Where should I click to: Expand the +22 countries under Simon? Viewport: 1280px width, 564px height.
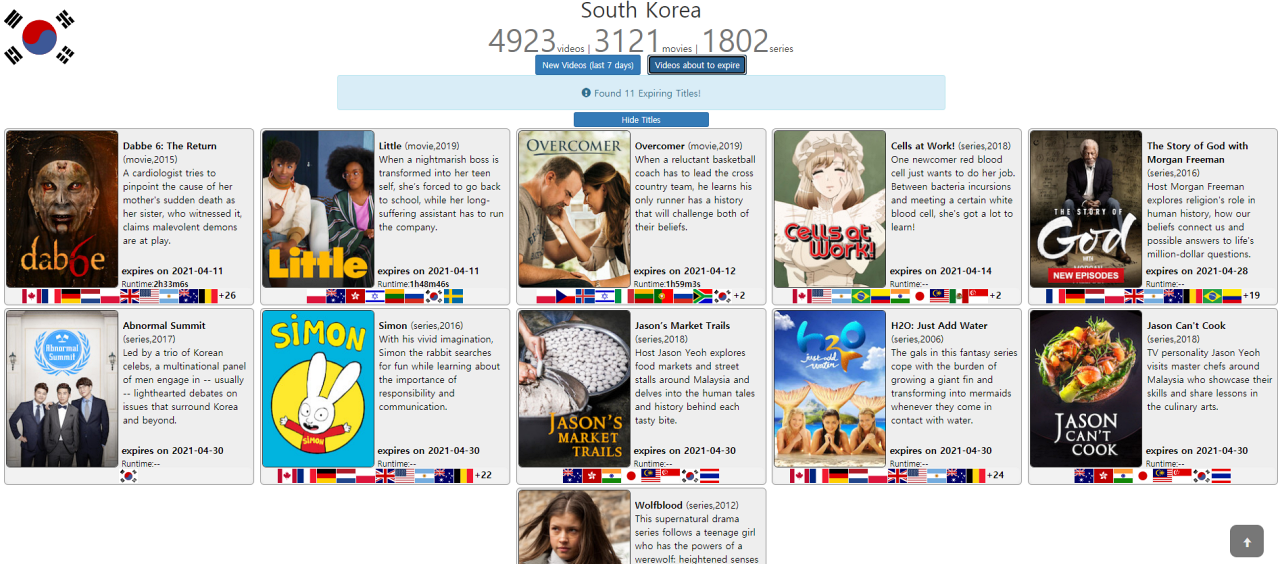pos(483,476)
